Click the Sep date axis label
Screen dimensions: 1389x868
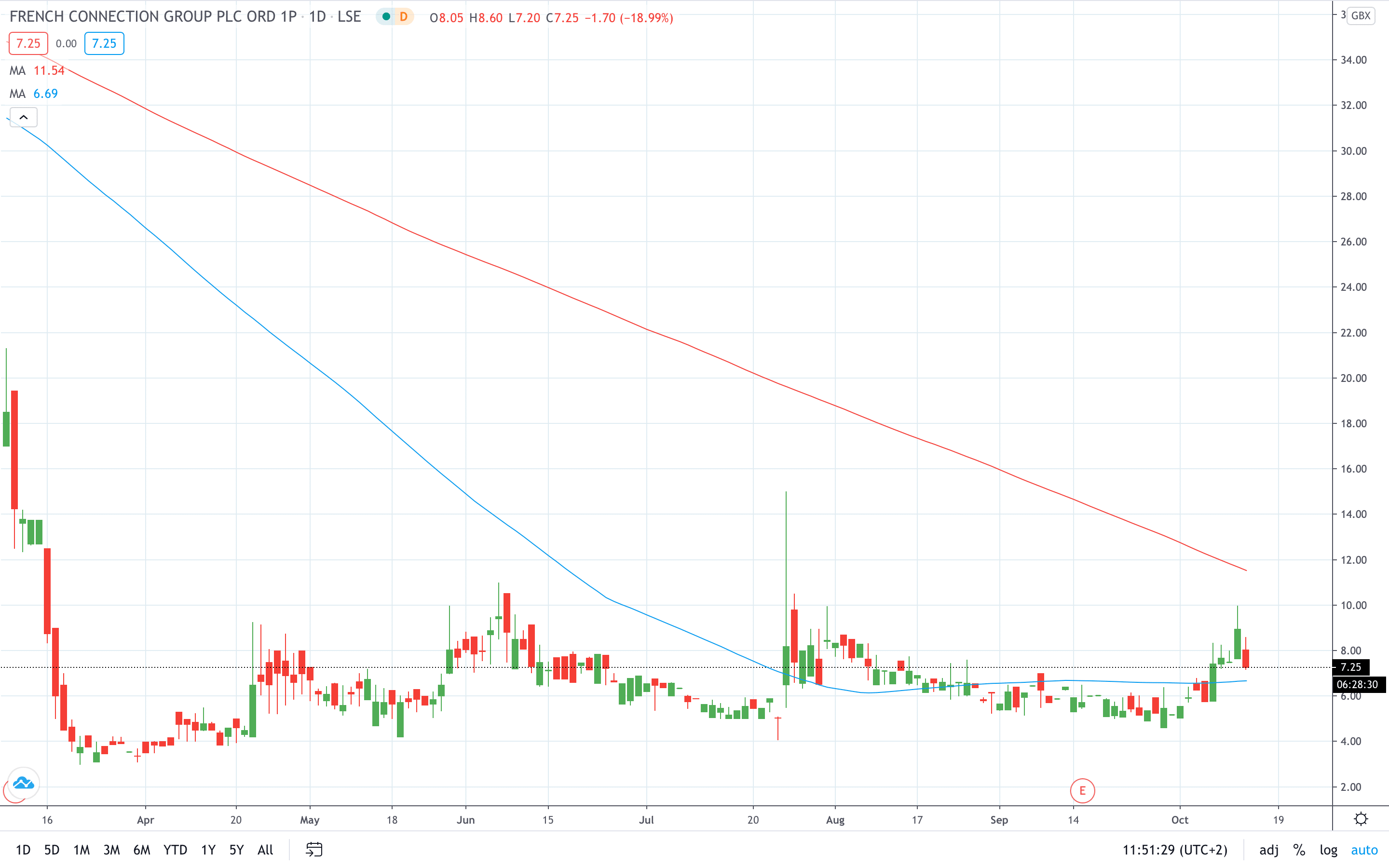pos(999,820)
